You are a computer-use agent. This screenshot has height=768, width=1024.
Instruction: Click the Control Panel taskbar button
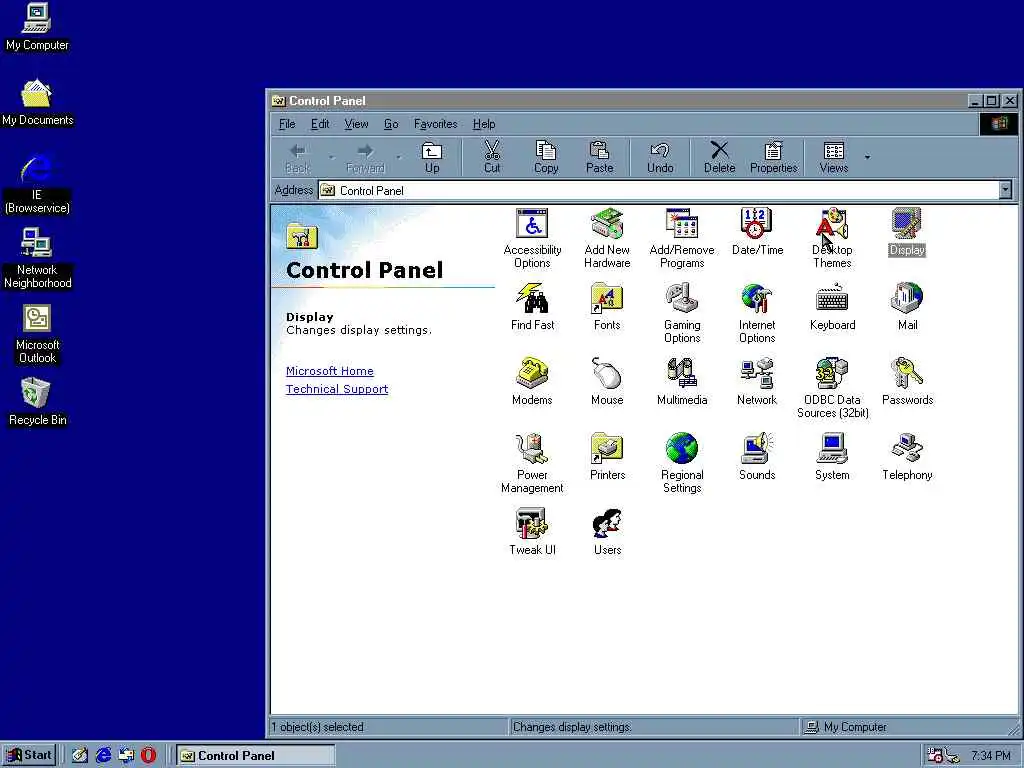tap(255, 756)
